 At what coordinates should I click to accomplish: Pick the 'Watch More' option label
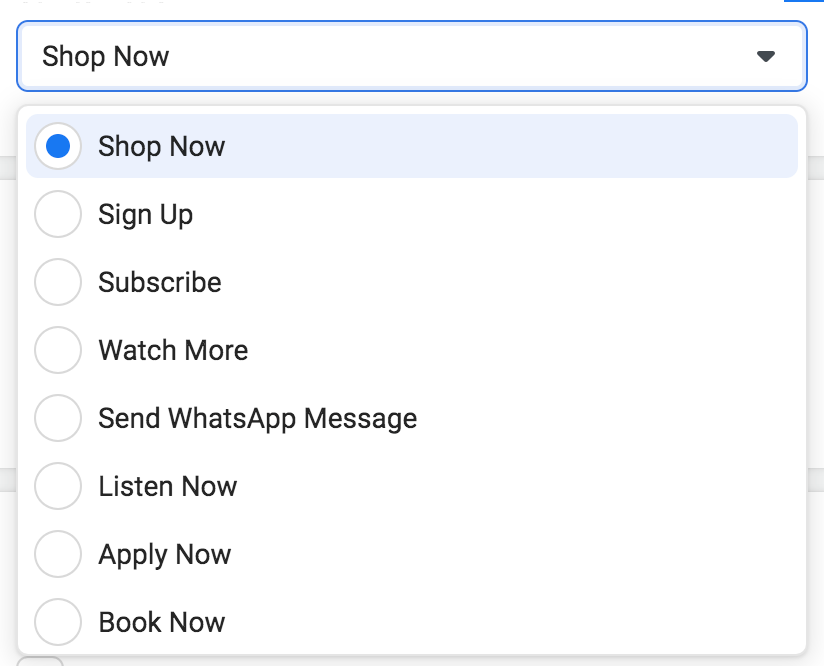(x=173, y=350)
